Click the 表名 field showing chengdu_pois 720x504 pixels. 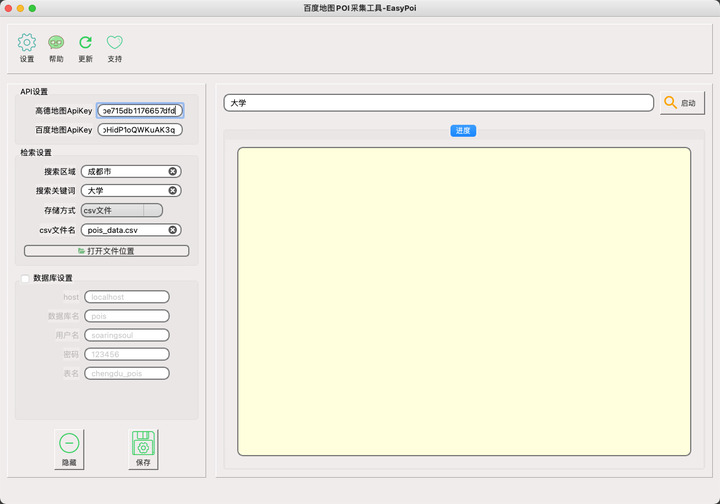(x=127, y=373)
